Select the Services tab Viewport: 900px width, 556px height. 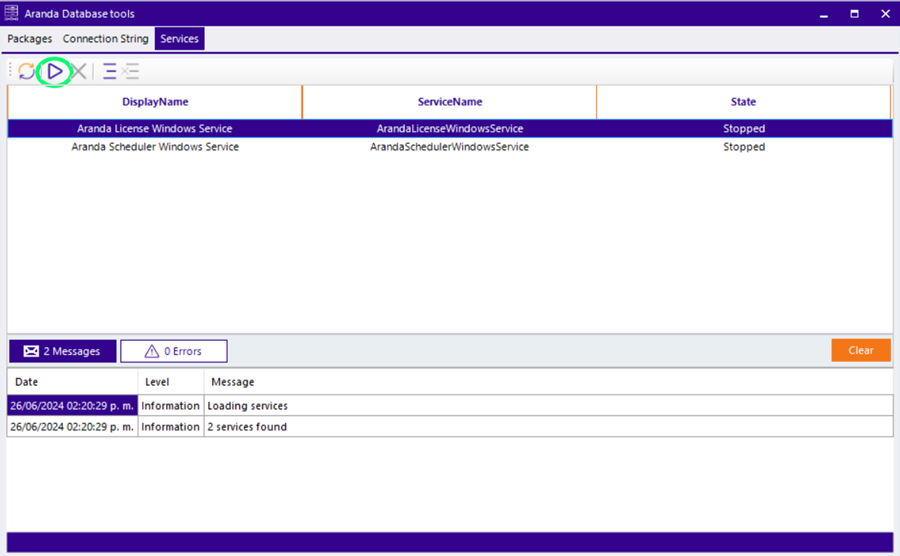(x=179, y=38)
